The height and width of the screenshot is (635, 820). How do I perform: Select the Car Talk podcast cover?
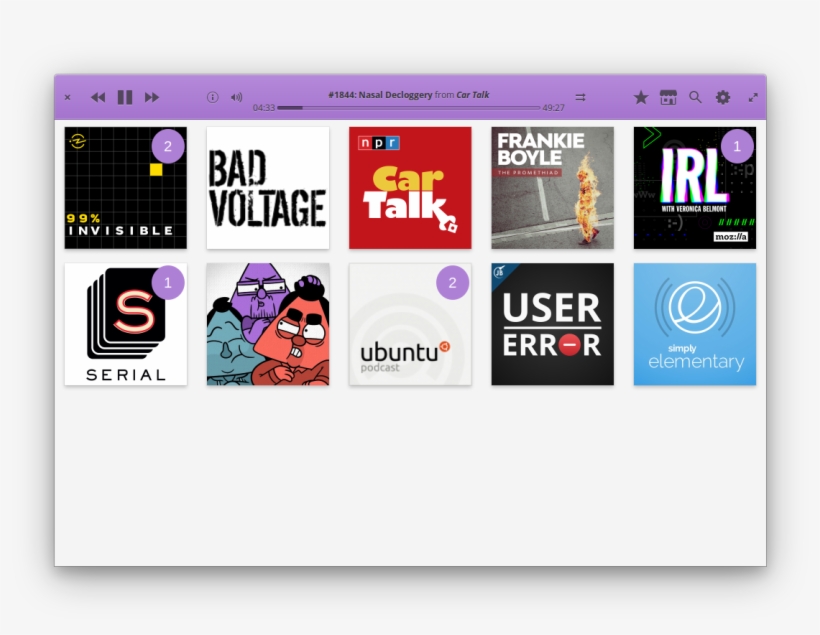point(410,188)
